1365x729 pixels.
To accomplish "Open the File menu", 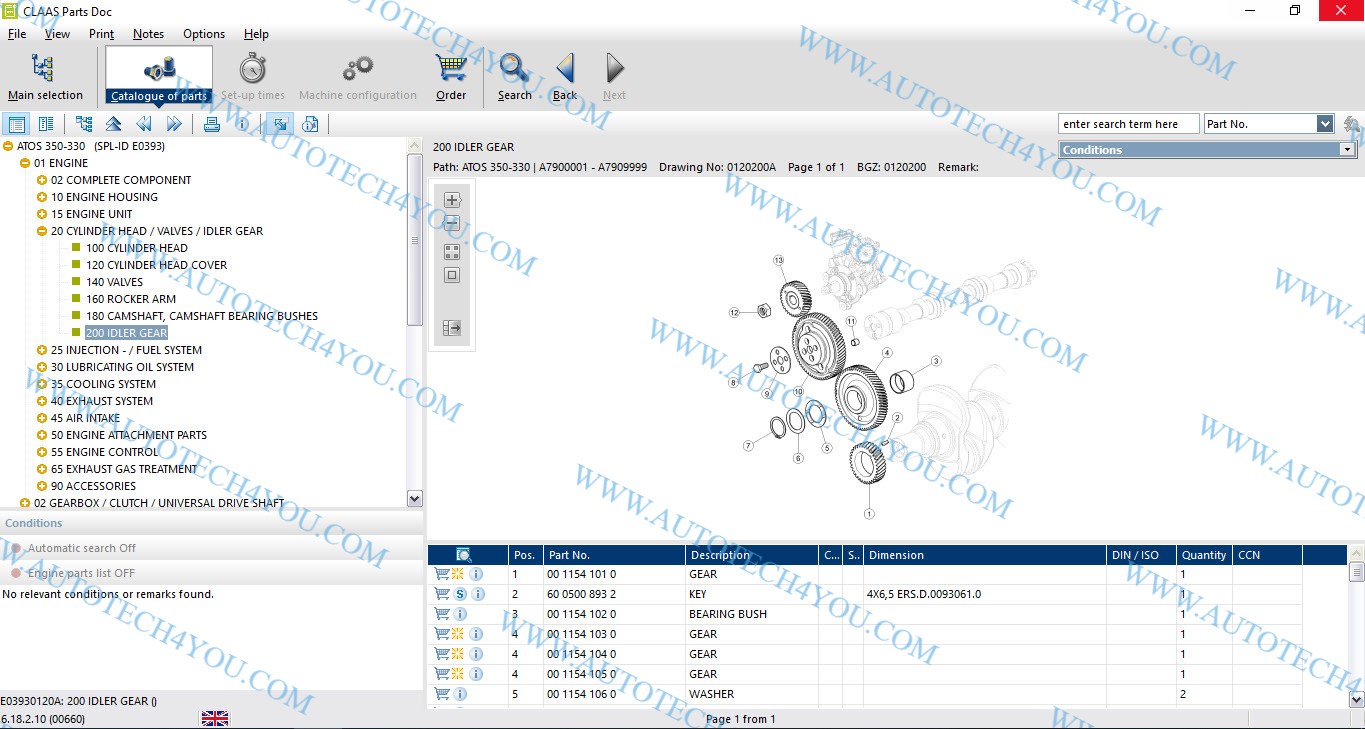I will coord(17,34).
